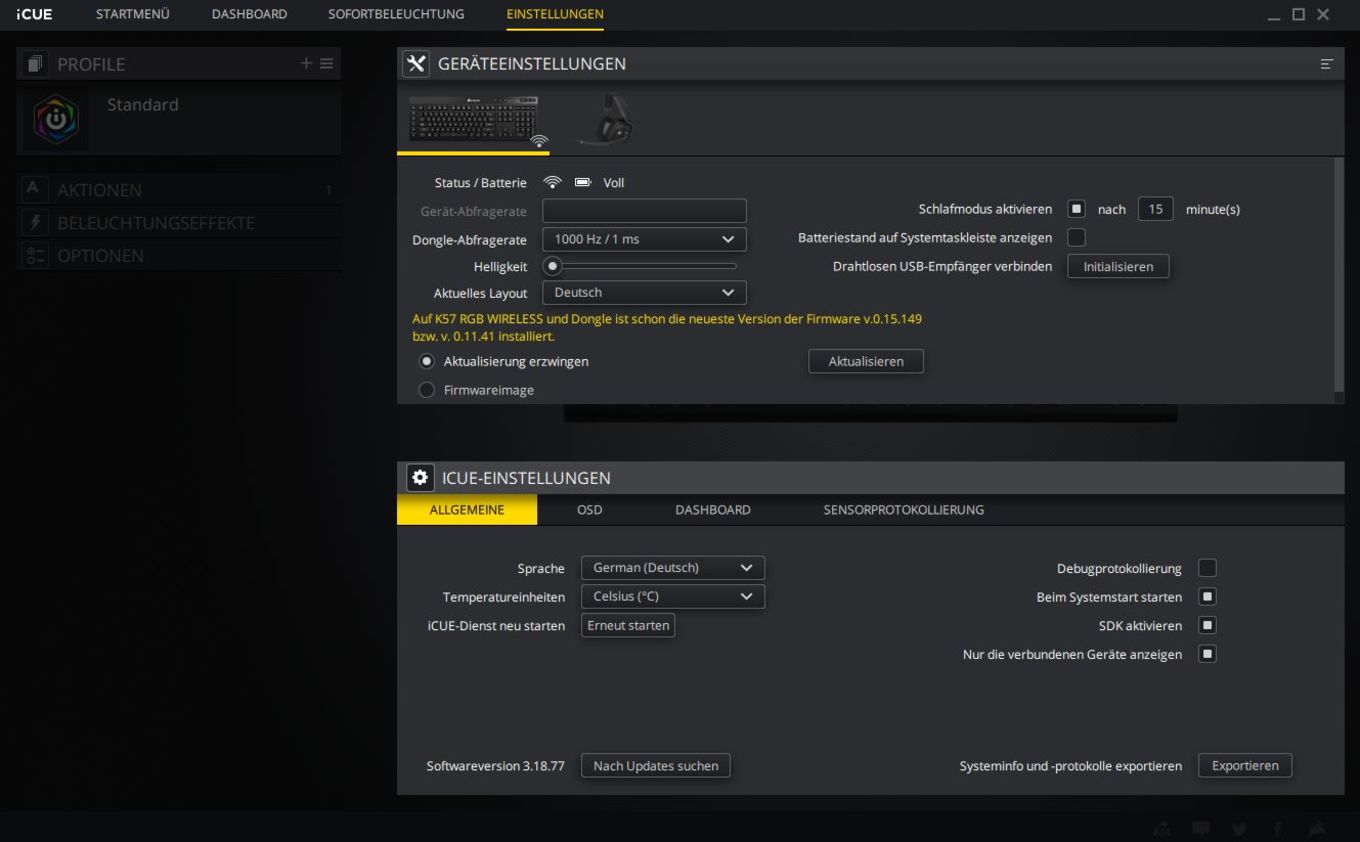
Task: Open the Dashboard tab in iCUE-Einstellungen
Action: [713, 510]
